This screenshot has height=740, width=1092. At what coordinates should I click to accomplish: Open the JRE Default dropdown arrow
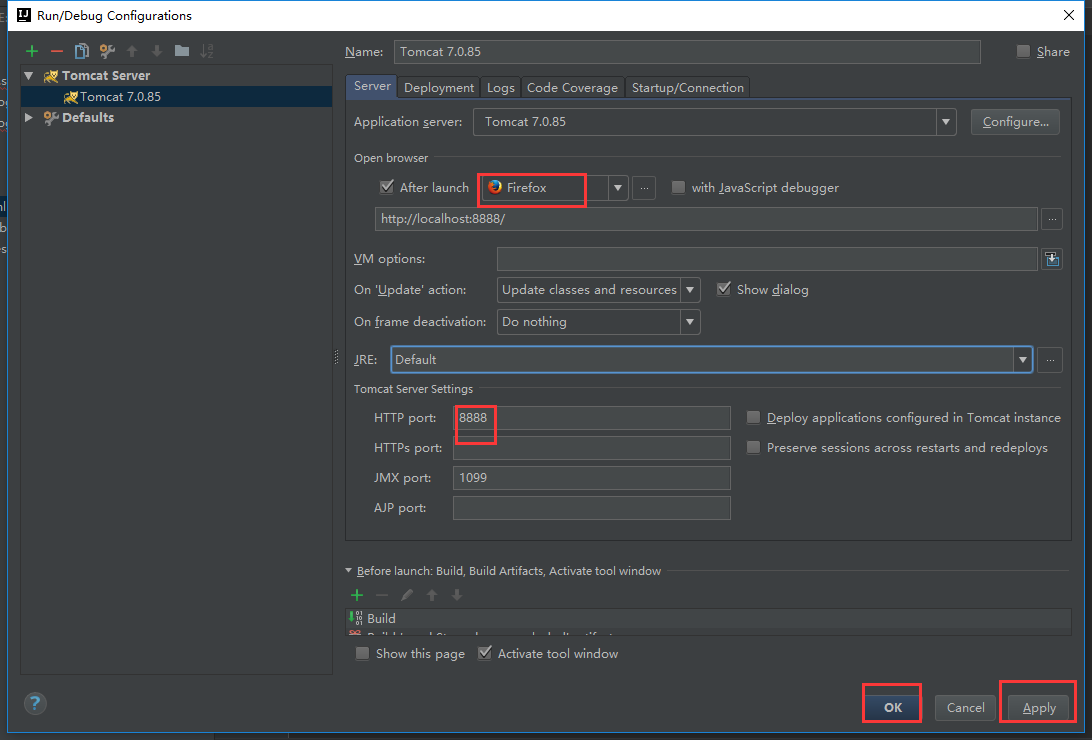pyautogui.click(x=1022, y=360)
